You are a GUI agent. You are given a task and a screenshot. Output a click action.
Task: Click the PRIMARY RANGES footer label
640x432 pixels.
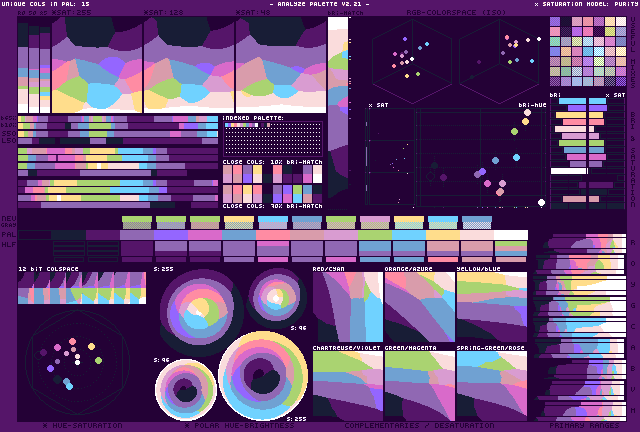pos(584,425)
